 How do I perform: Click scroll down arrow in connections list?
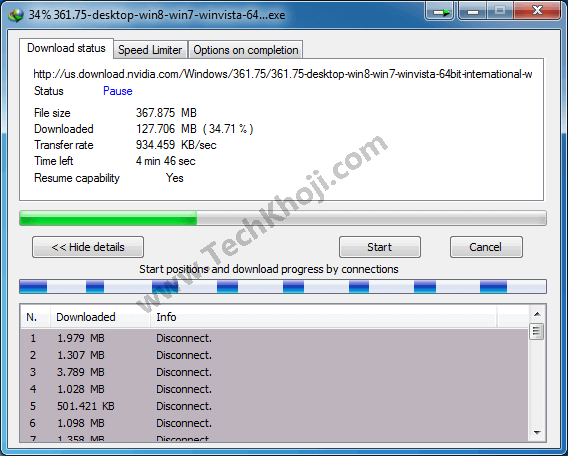(x=537, y=432)
